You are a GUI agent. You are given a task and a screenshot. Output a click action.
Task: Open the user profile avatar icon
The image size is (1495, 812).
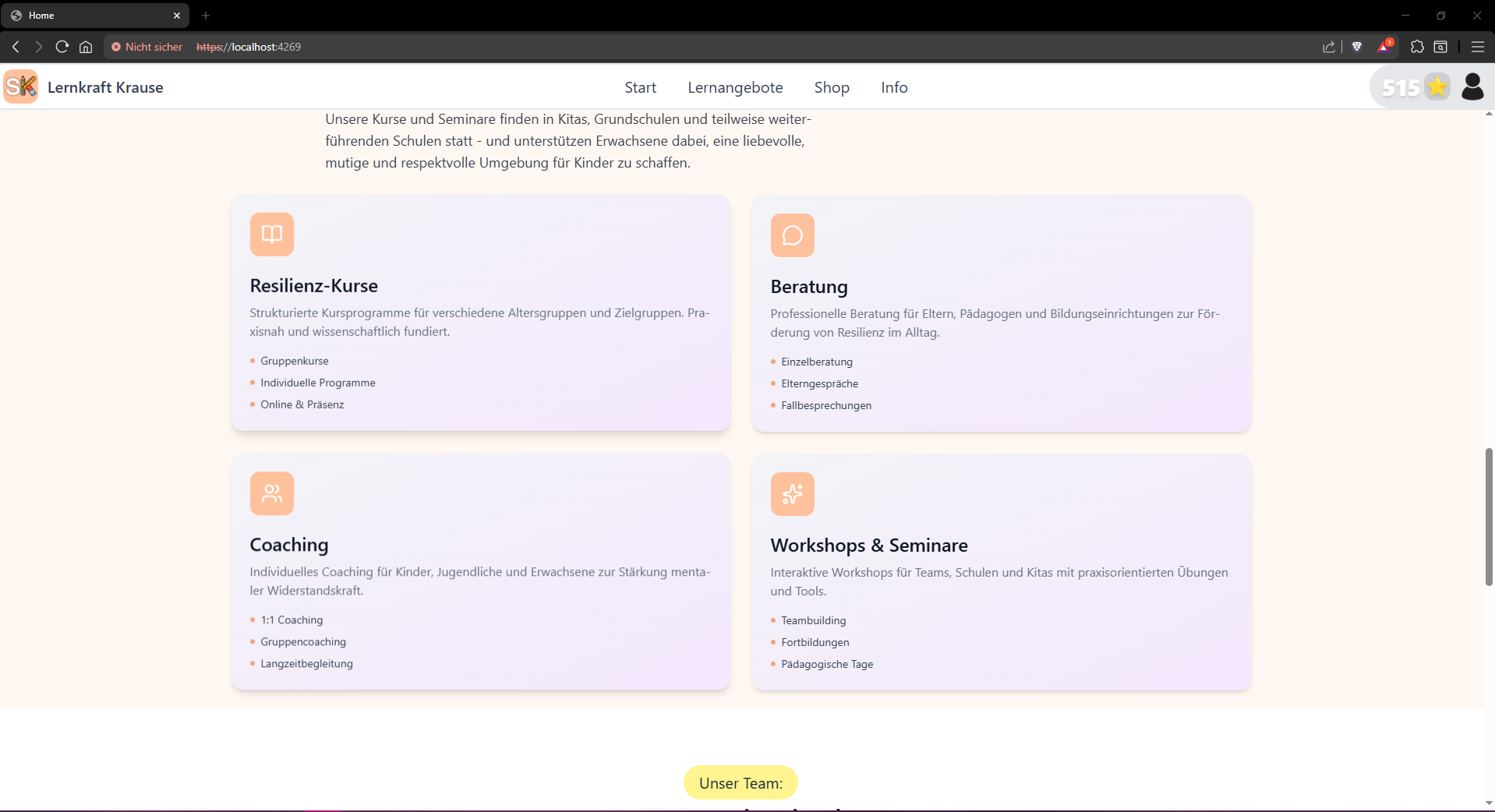pos(1472,86)
